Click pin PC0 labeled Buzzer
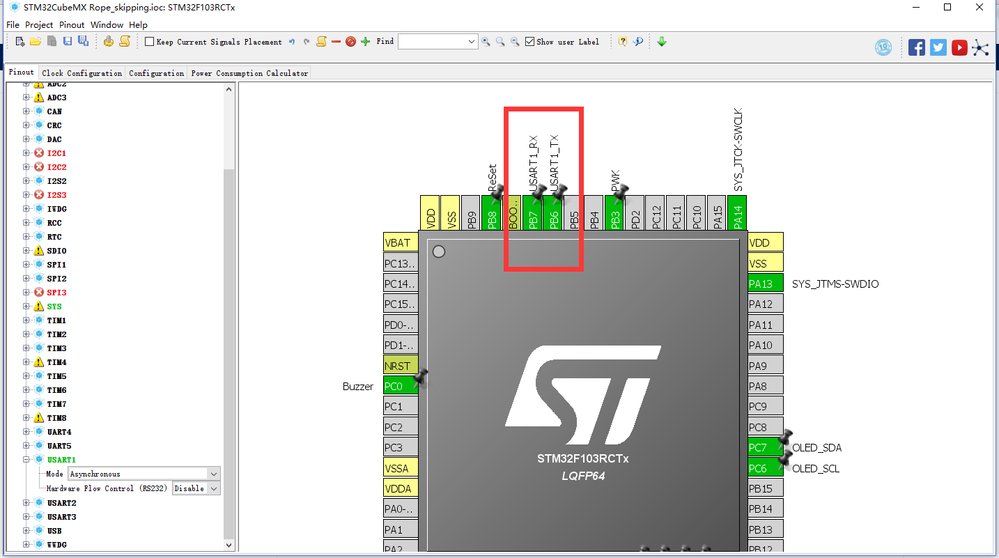999x558 pixels. click(401, 386)
